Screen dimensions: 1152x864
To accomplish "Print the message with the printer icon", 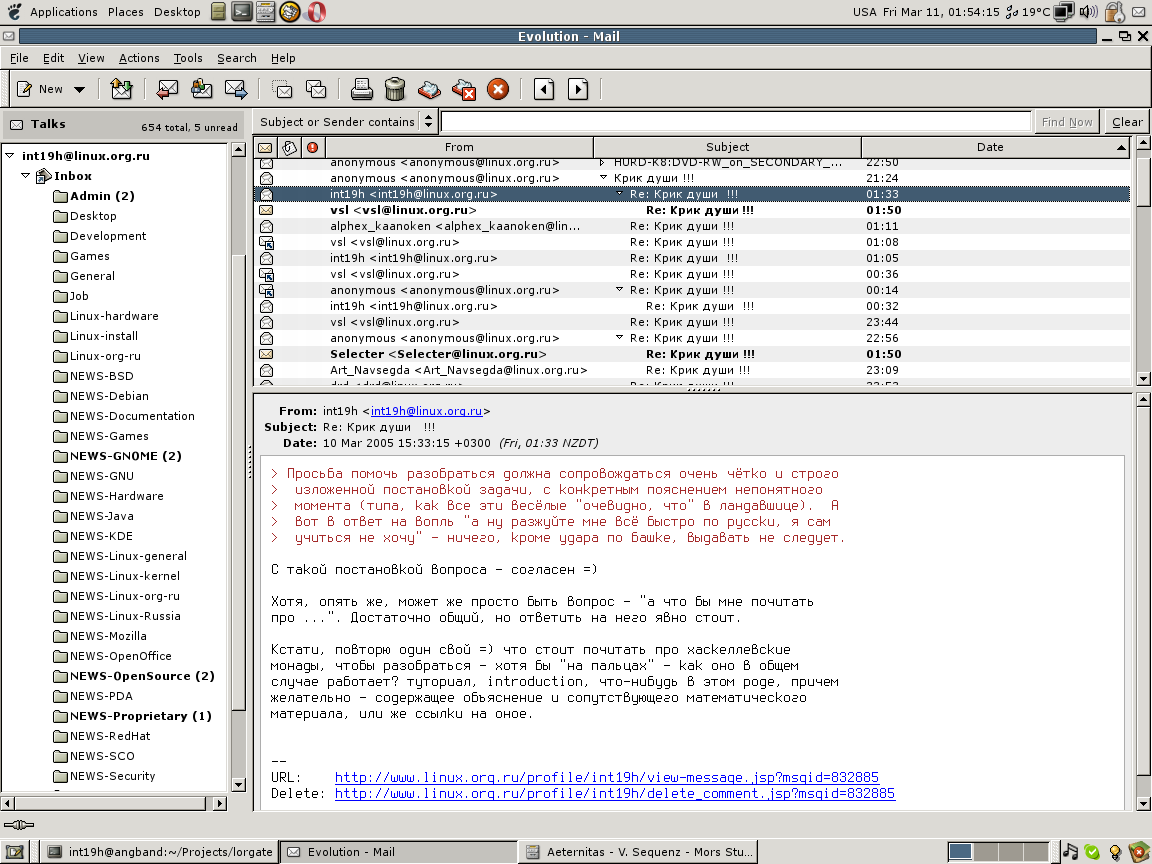I will (x=361, y=90).
